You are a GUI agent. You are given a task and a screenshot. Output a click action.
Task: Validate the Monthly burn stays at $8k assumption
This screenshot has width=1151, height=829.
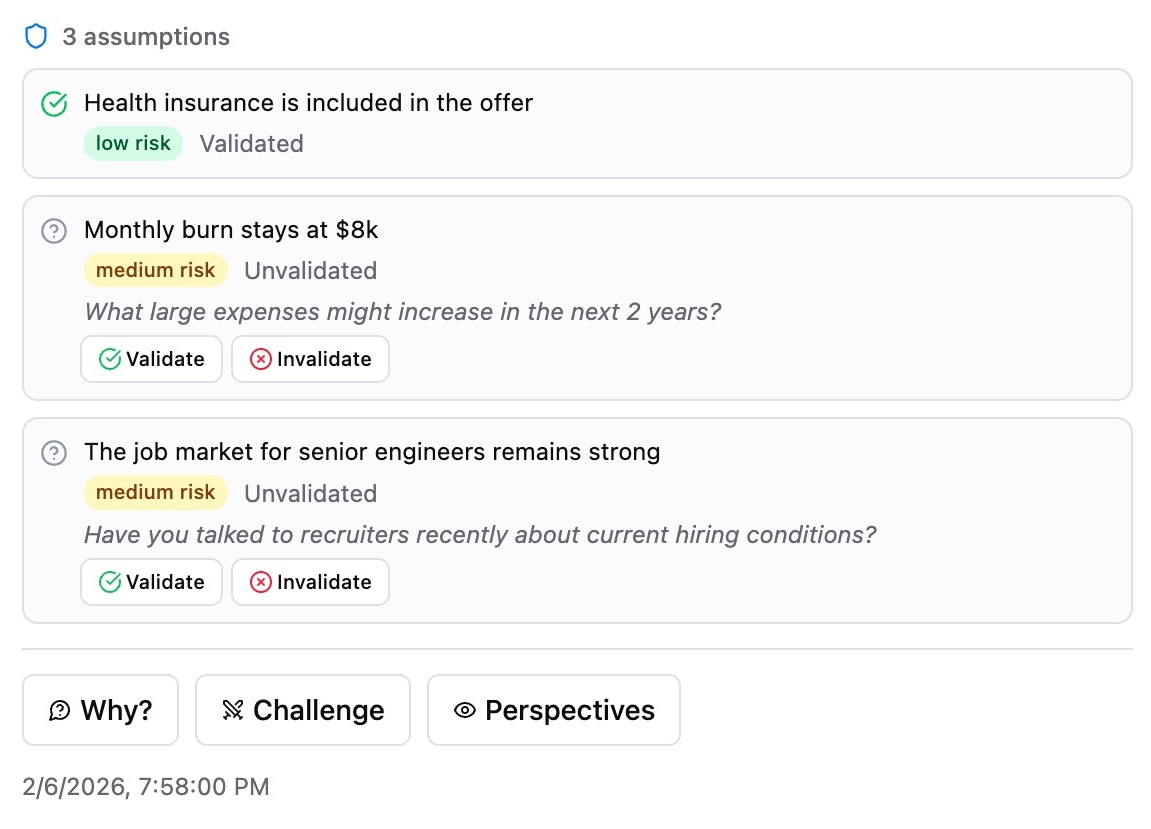point(151,359)
